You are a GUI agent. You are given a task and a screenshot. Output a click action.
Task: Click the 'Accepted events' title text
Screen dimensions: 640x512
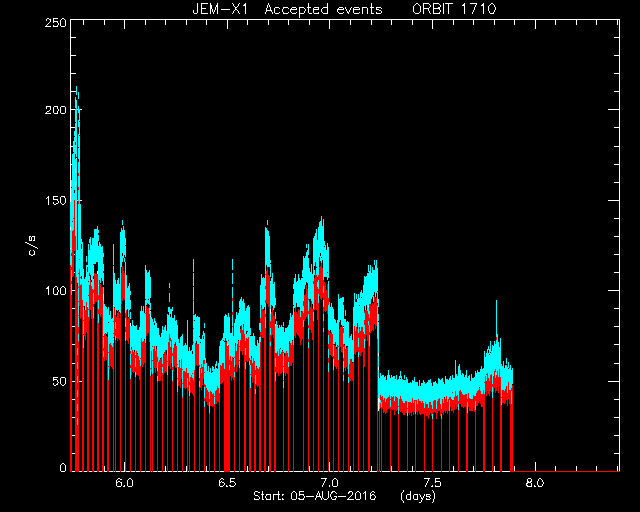click(x=323, y=9)
